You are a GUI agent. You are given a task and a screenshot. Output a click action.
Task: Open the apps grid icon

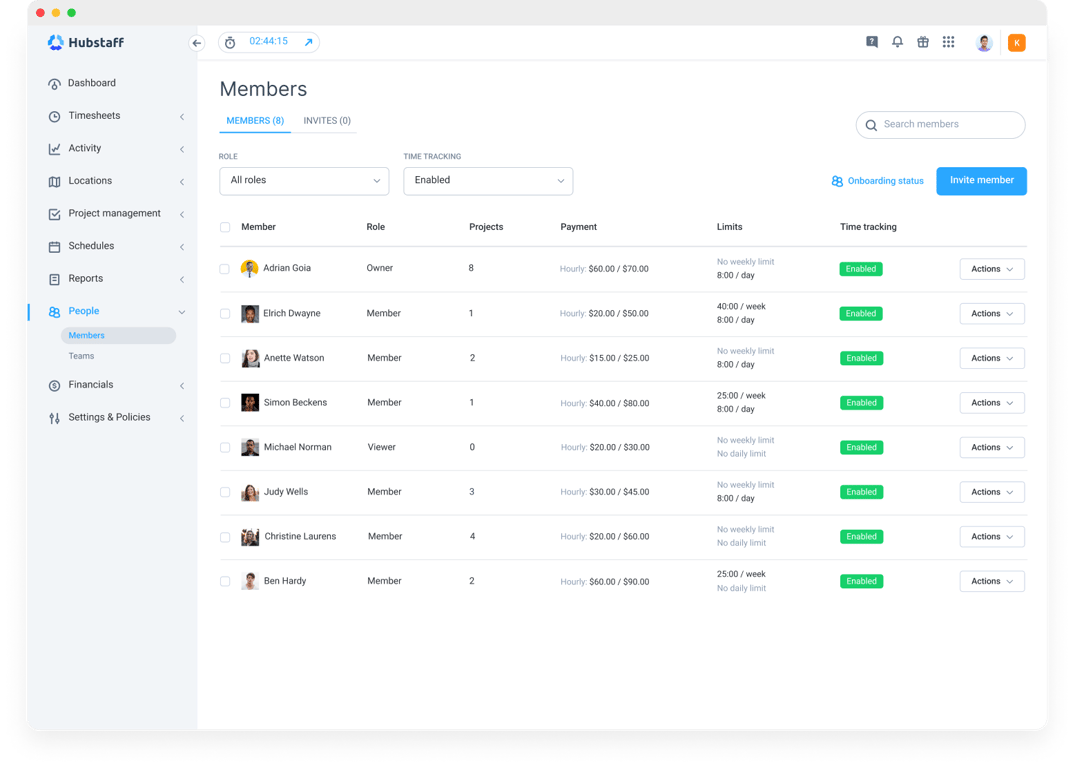[x=948, y=42]
